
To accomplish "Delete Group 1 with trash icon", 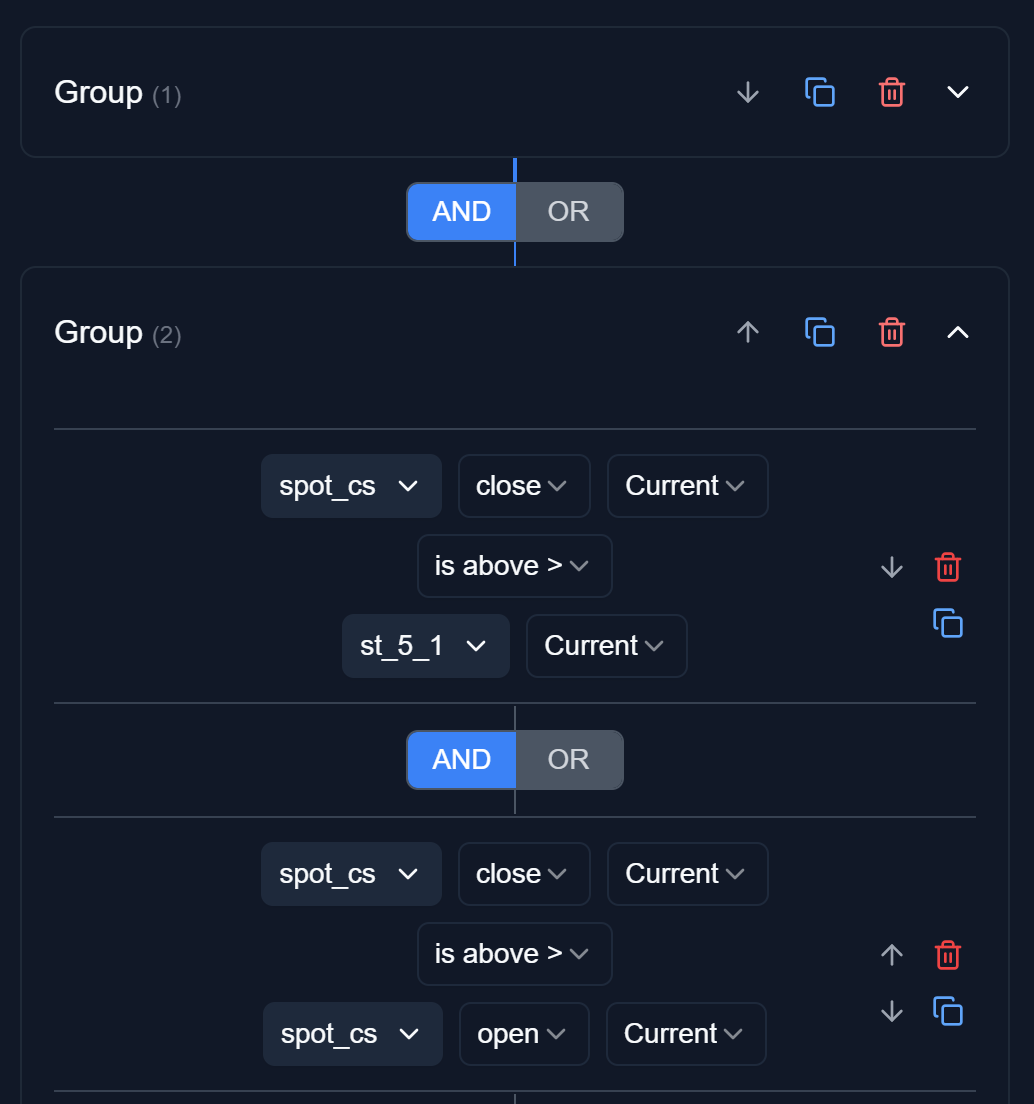I will [x=891, y=92].
